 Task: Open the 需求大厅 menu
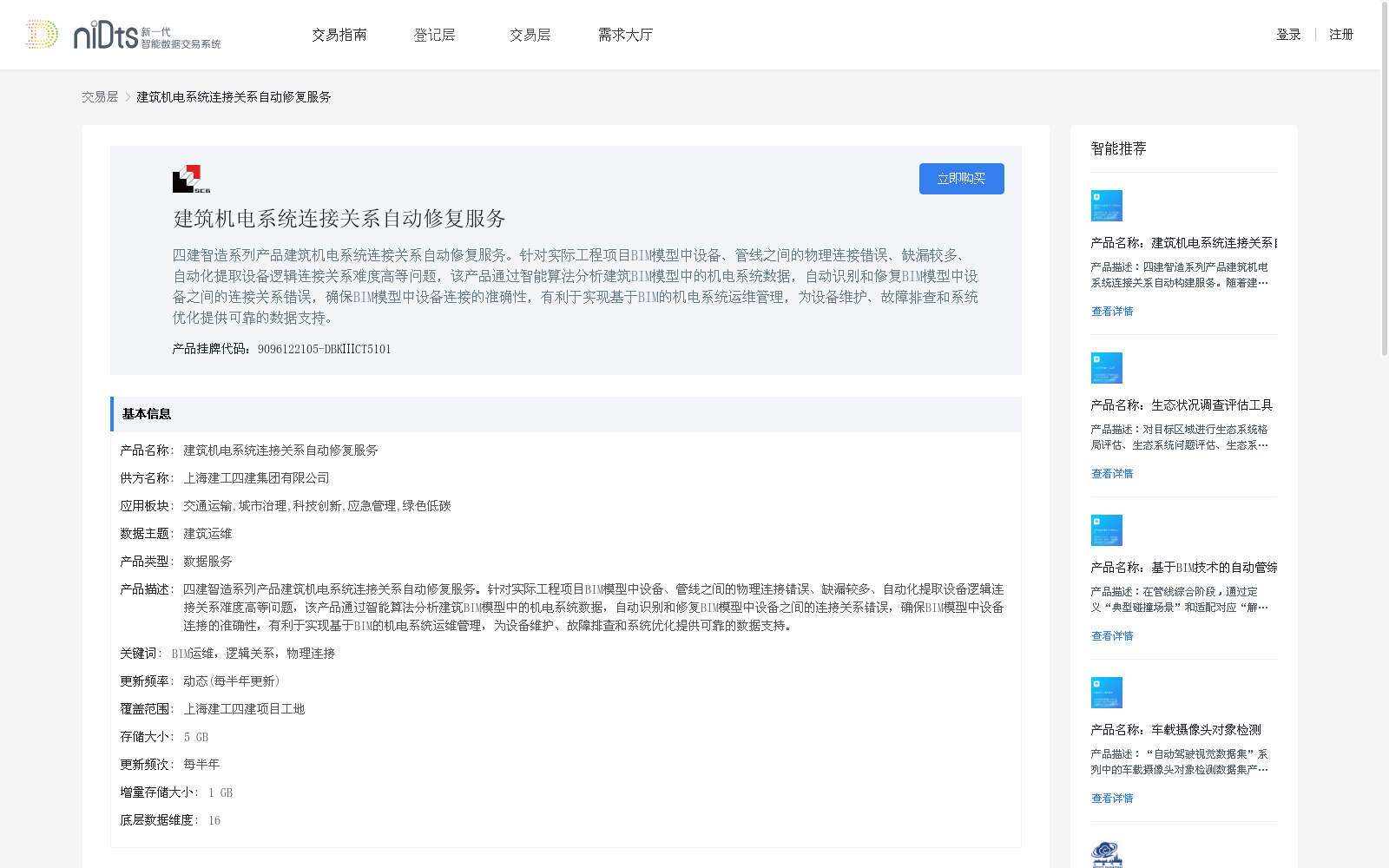click(x=625, y=35)
